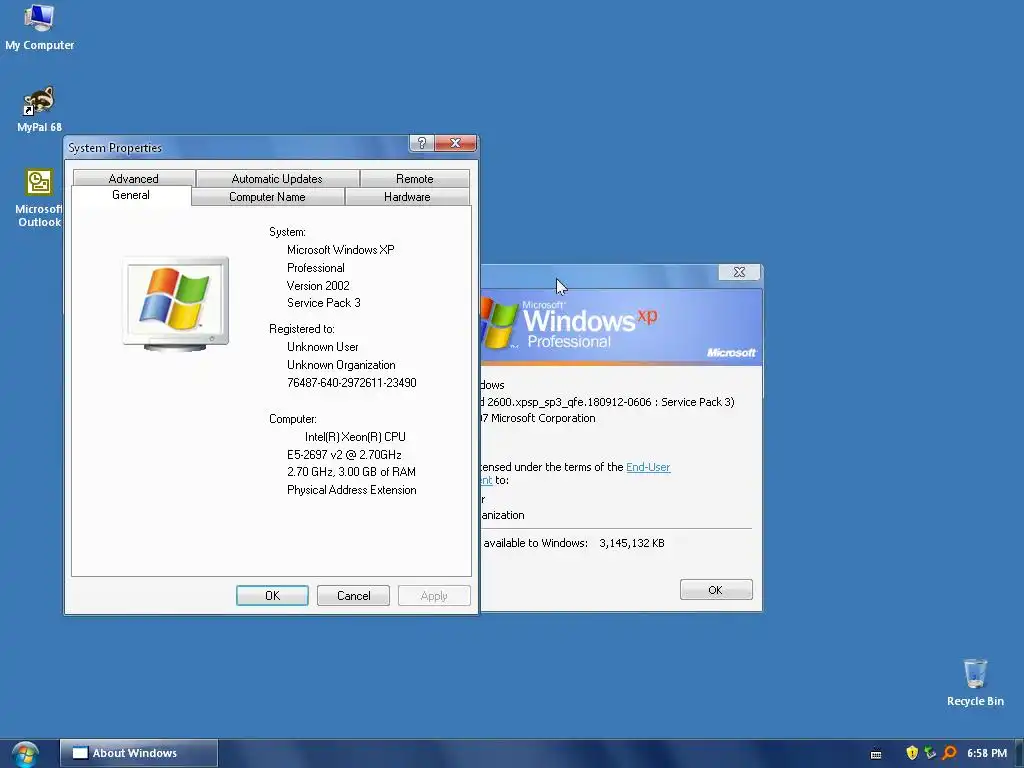Screen dimensions: 1024x768
Task: Click OK in System Properties
Action: coord(272,596)
